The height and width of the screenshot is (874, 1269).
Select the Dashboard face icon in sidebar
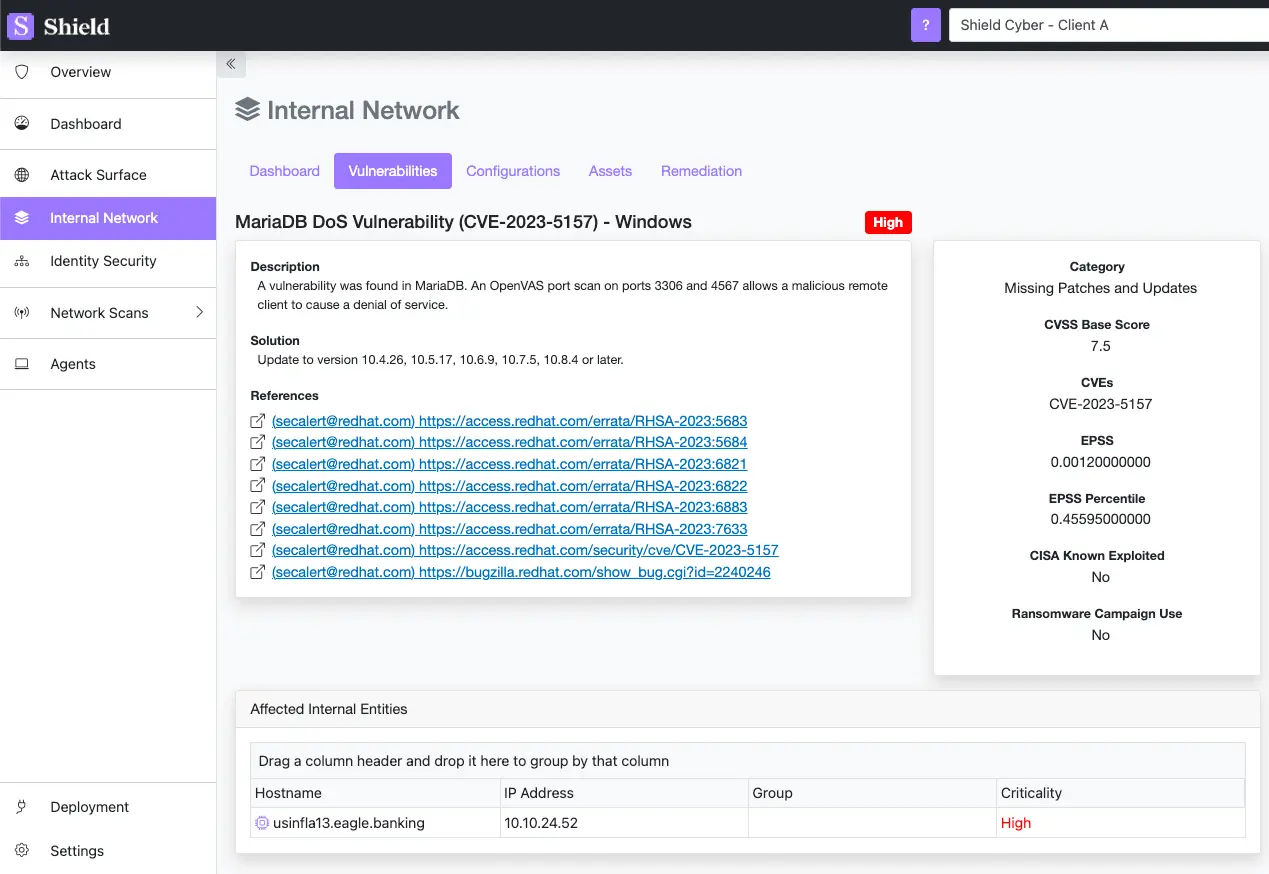pyautogui.click(x=21, y=123)
